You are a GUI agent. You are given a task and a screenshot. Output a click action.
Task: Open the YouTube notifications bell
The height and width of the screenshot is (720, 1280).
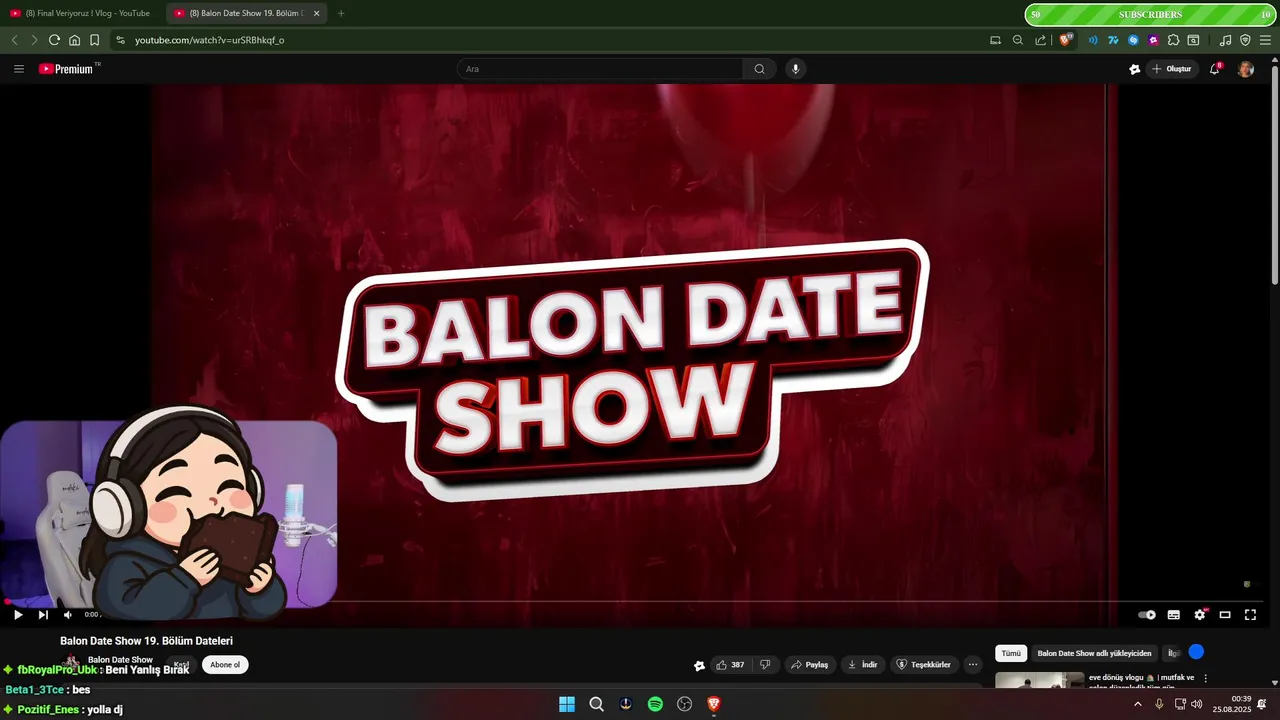coord(1215,69)
